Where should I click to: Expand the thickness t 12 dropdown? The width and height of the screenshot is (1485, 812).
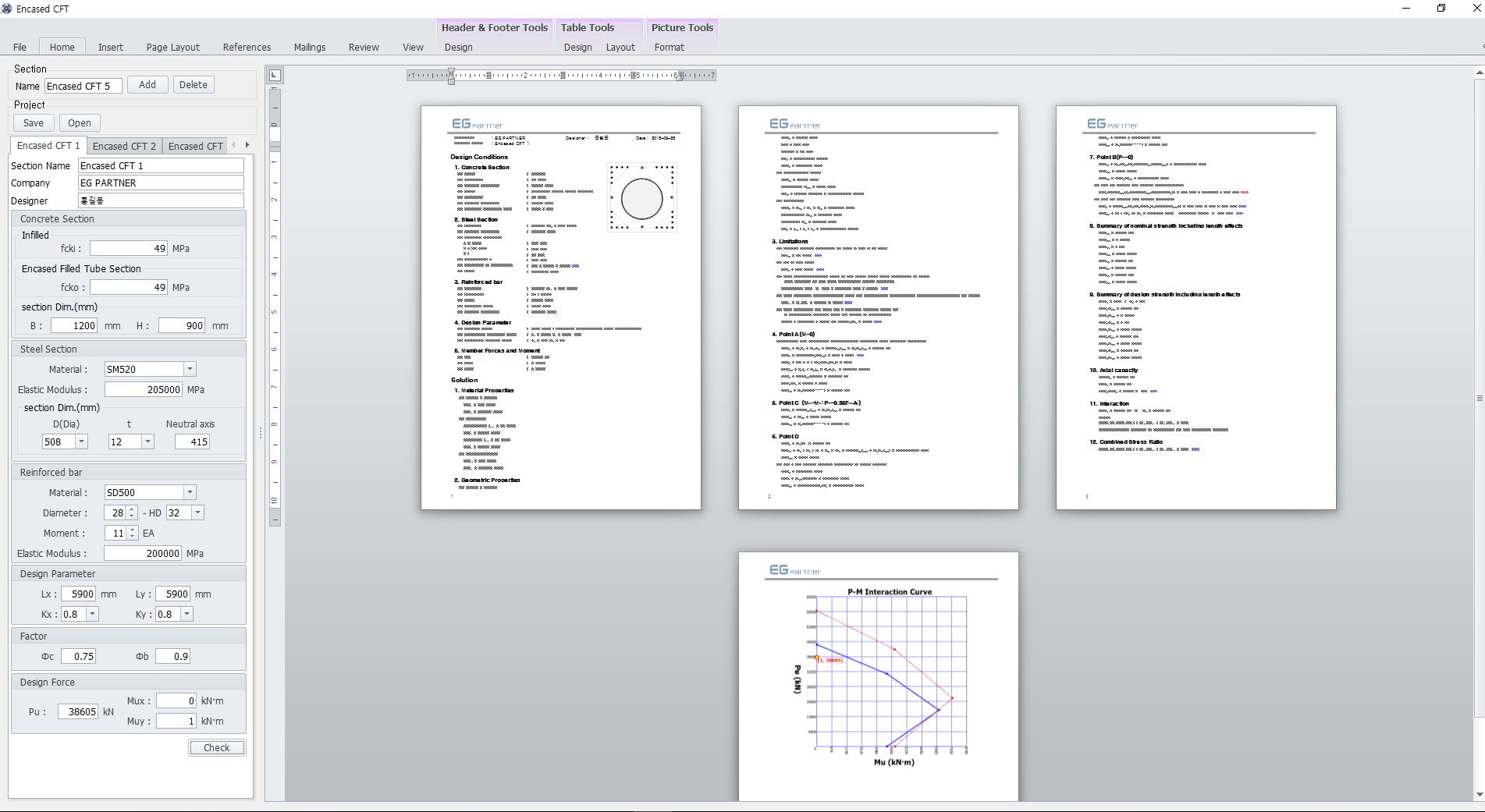tap(147, 441)
